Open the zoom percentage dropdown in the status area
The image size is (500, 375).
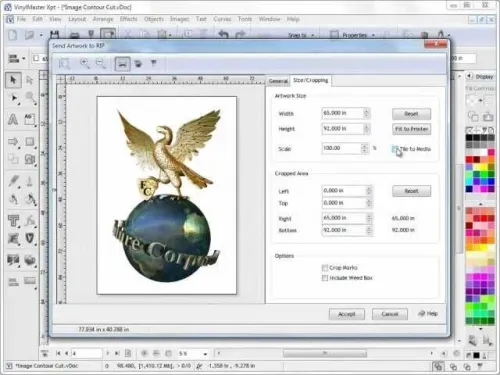205,354
